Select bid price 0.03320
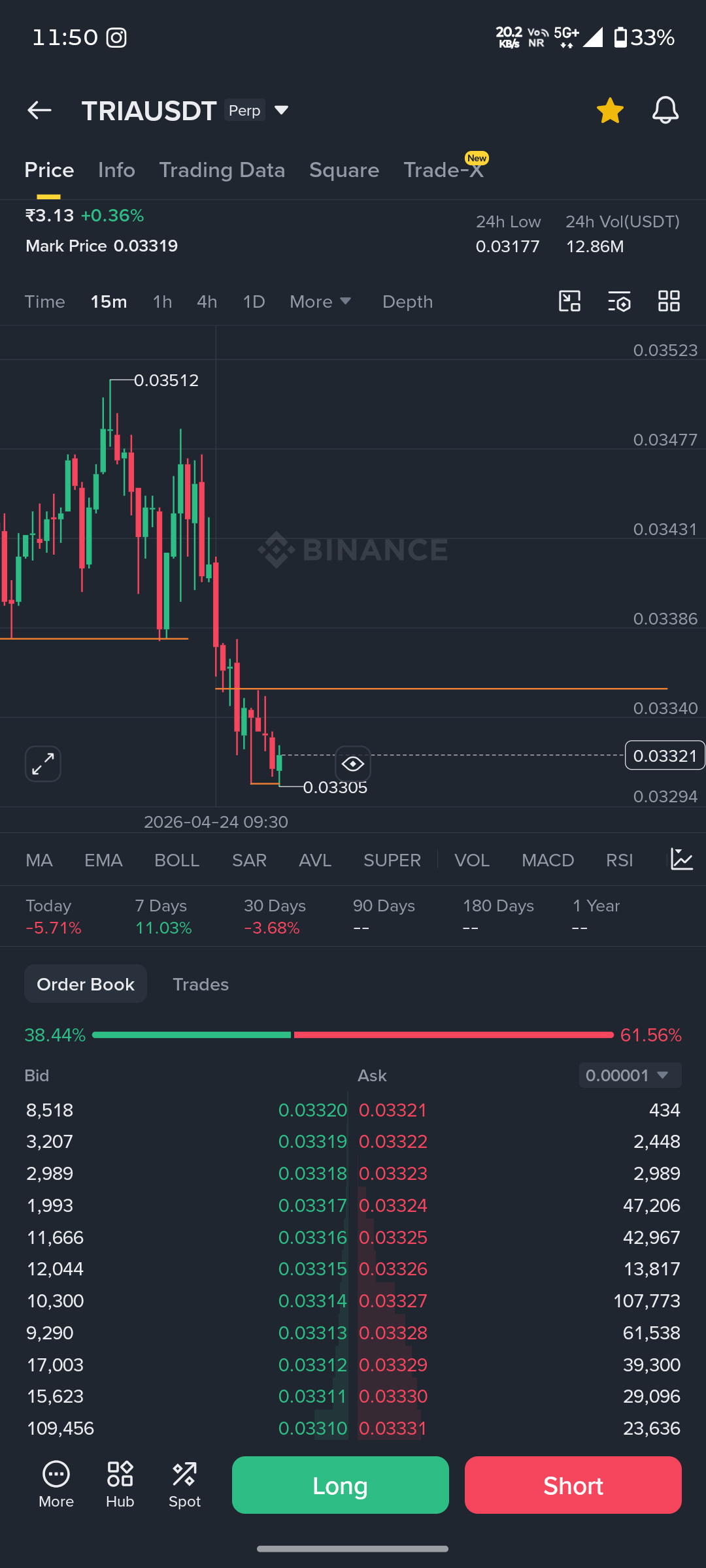 (312, 1110)
